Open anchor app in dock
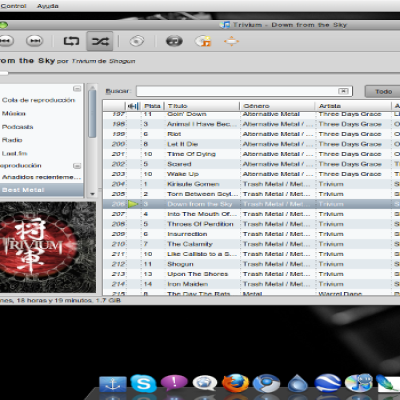The image size is (400, 400). 113,384
